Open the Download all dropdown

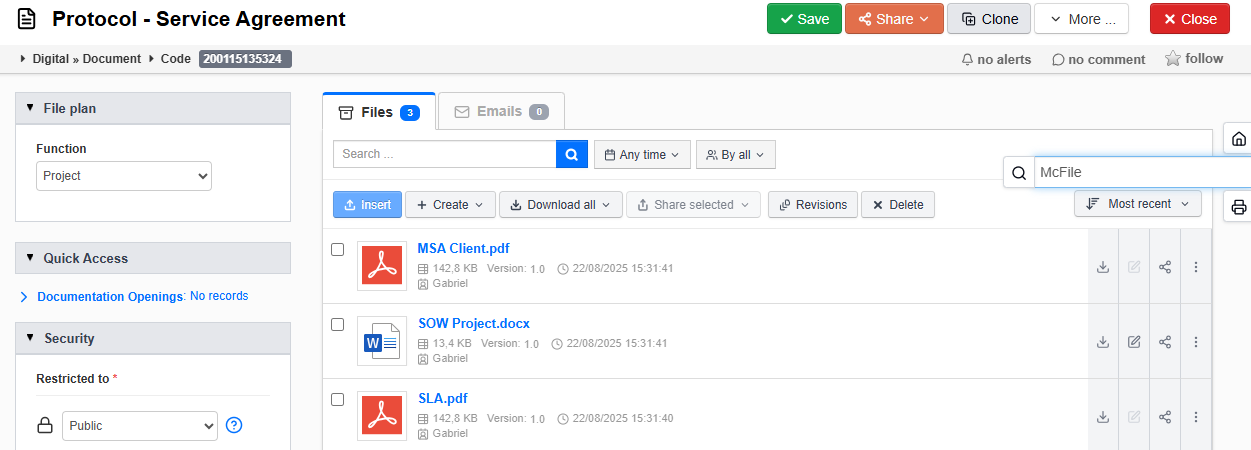[561, 204]
